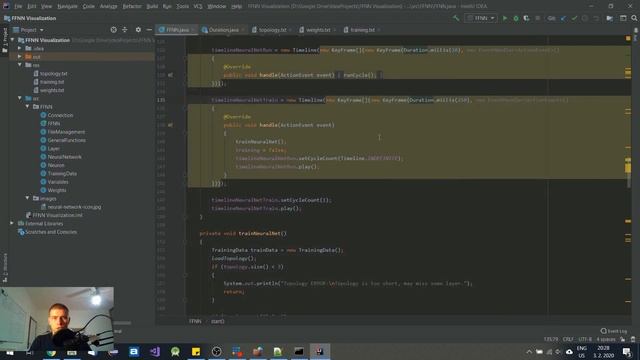The width and height of the screenshot is (640, 360).
Task: Switch to the training.txt editor tab
Action: [362, 30]
